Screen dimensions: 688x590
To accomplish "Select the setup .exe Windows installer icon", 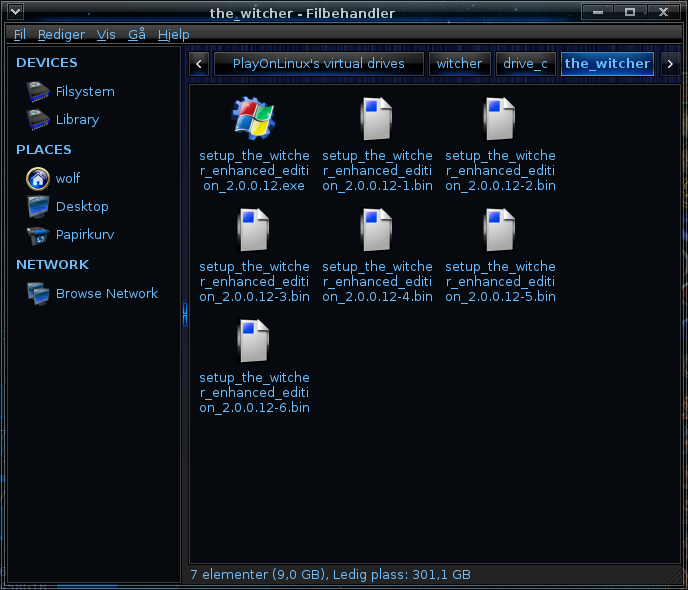I will point(254,119).
